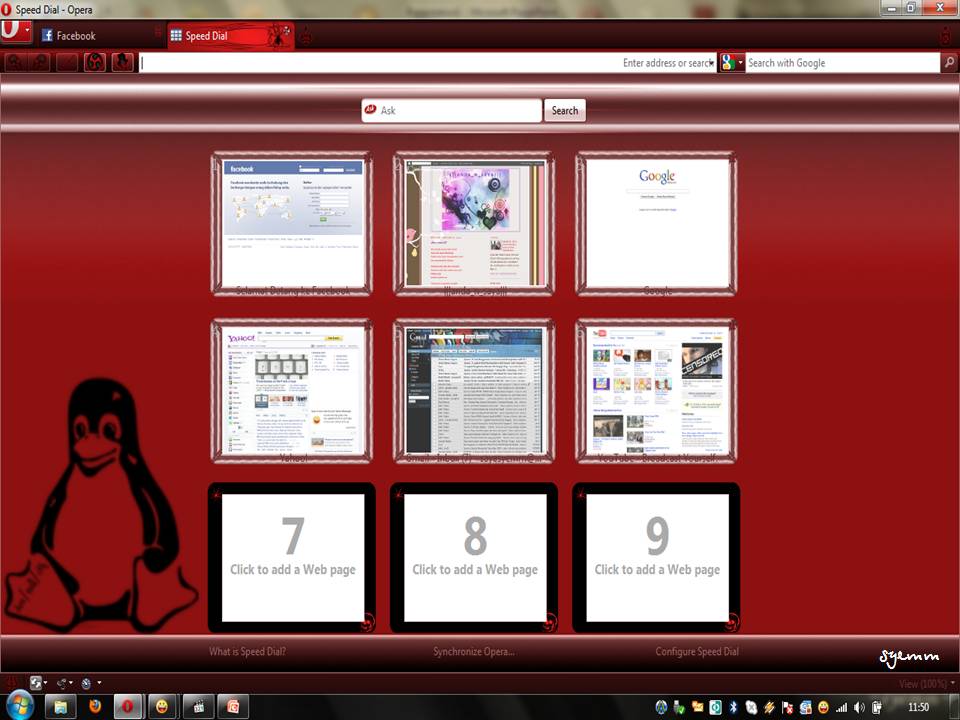The image size is (960, 720).
Task: Open the YouTube speed dial thumbnail
Action: (656, 391)
